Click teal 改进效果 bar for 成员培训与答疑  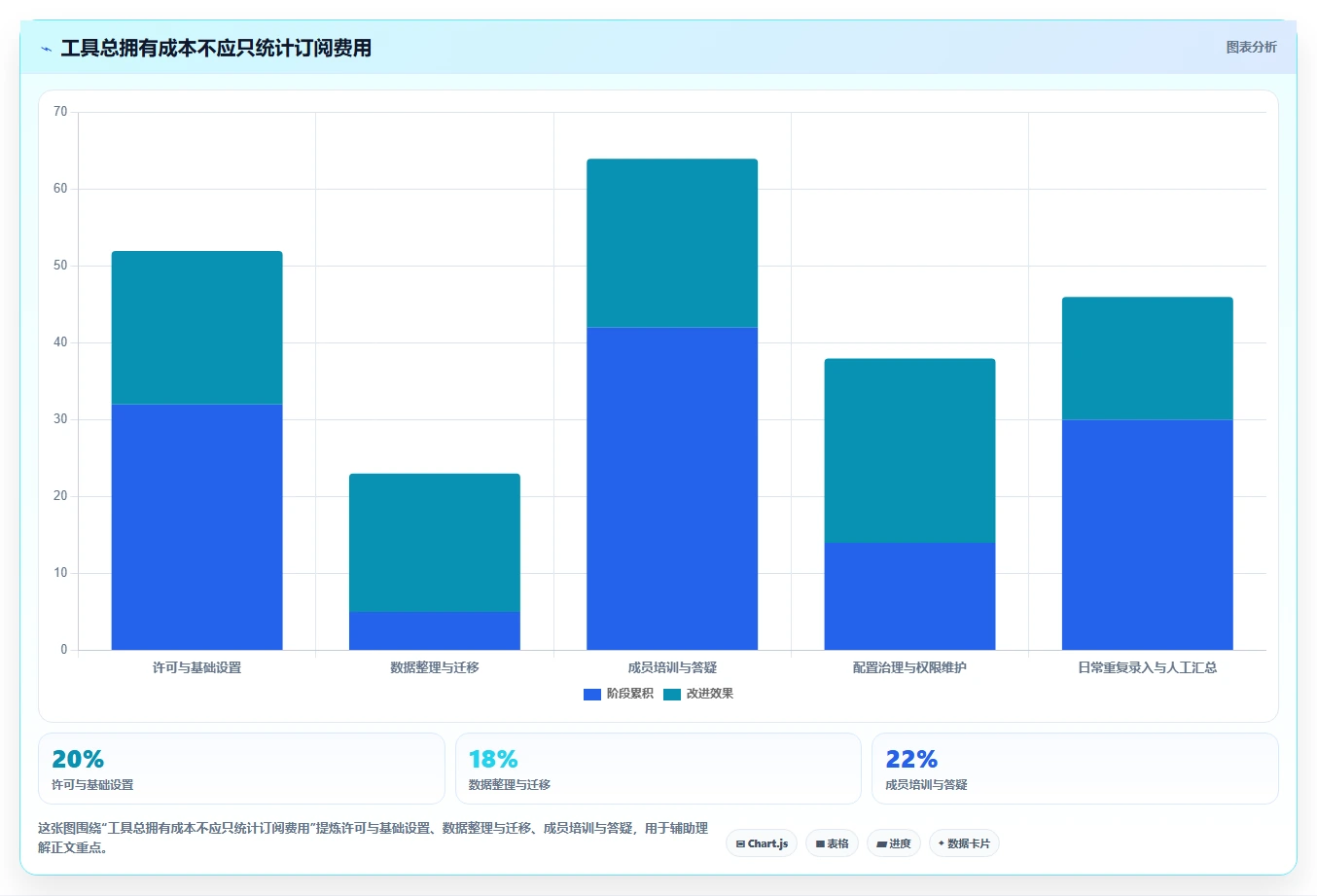(672, 243)
